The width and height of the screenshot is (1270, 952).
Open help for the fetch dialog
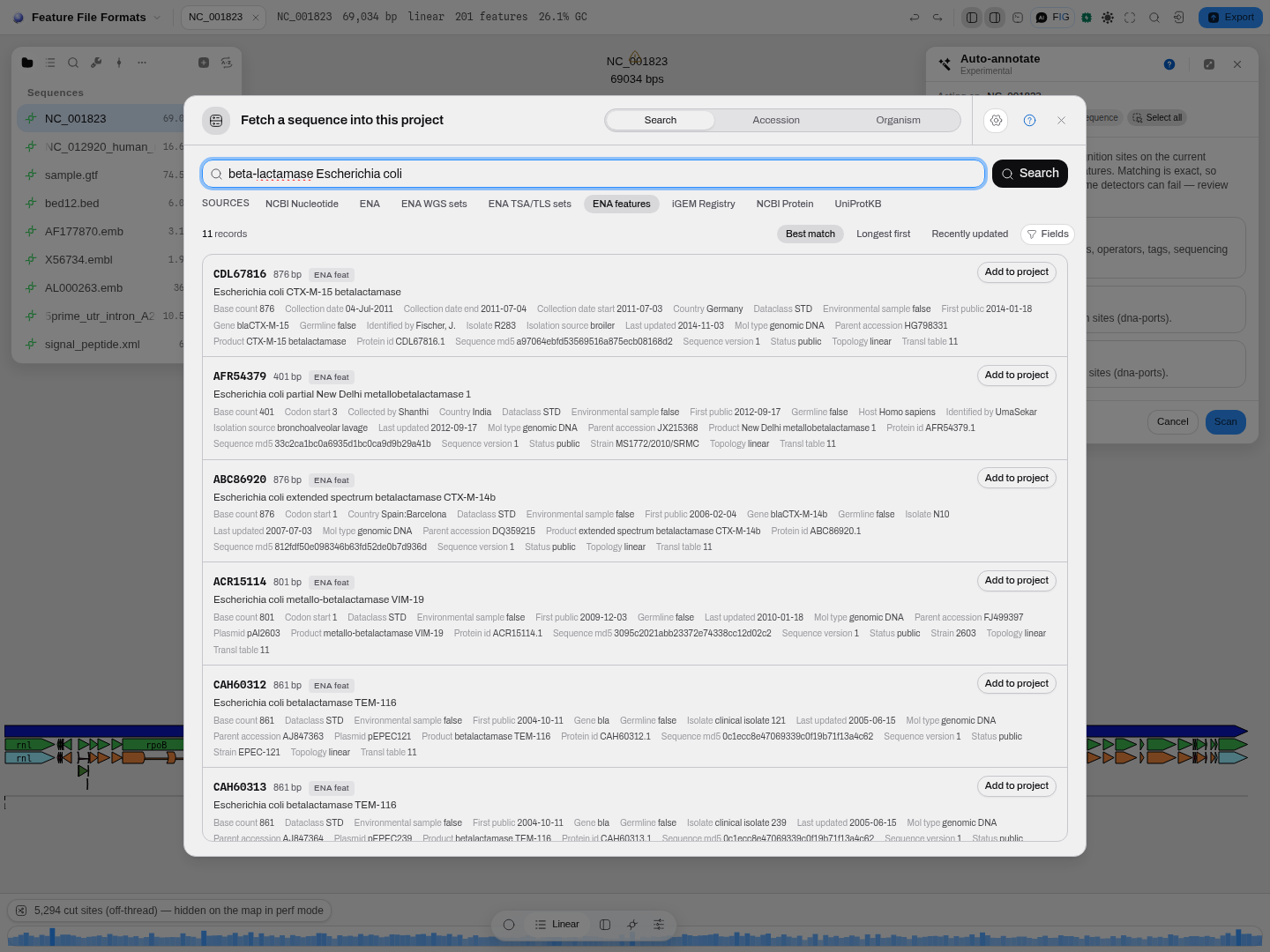[1029, 121]
